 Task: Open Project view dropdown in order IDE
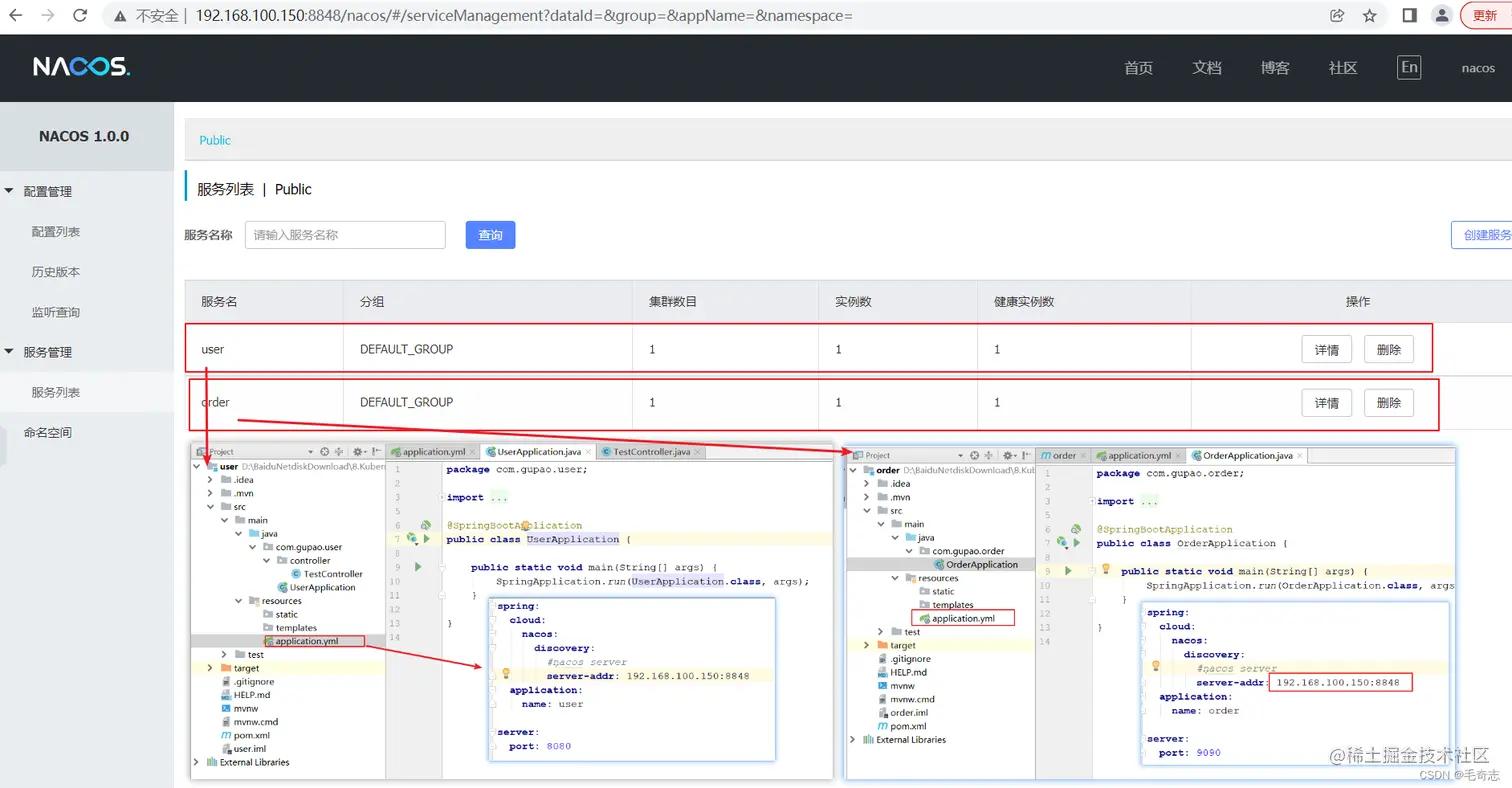tap(960, 455)
